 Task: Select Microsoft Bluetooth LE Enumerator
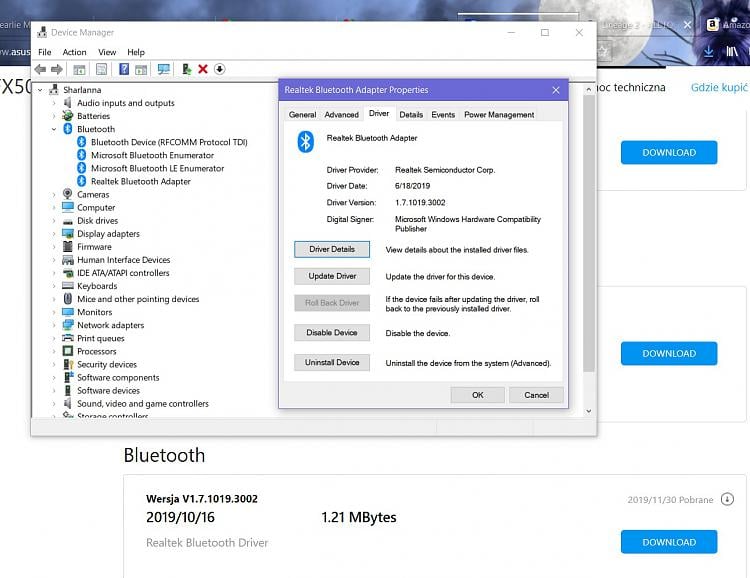coord(157,168)
